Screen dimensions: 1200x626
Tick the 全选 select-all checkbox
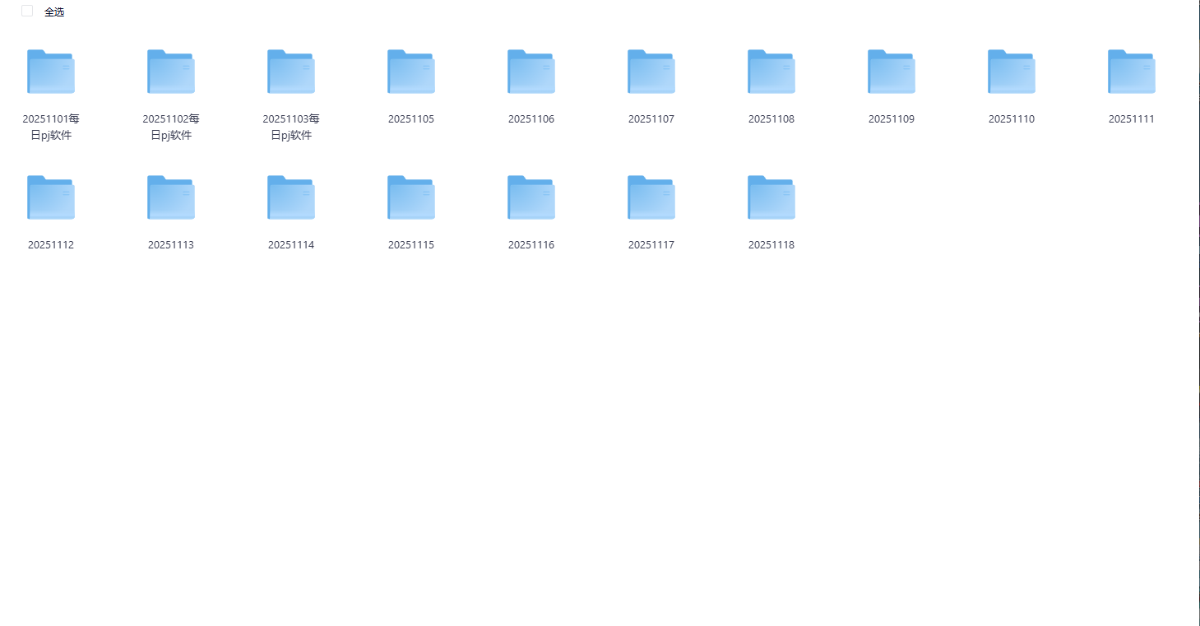(x=27, y=11)
